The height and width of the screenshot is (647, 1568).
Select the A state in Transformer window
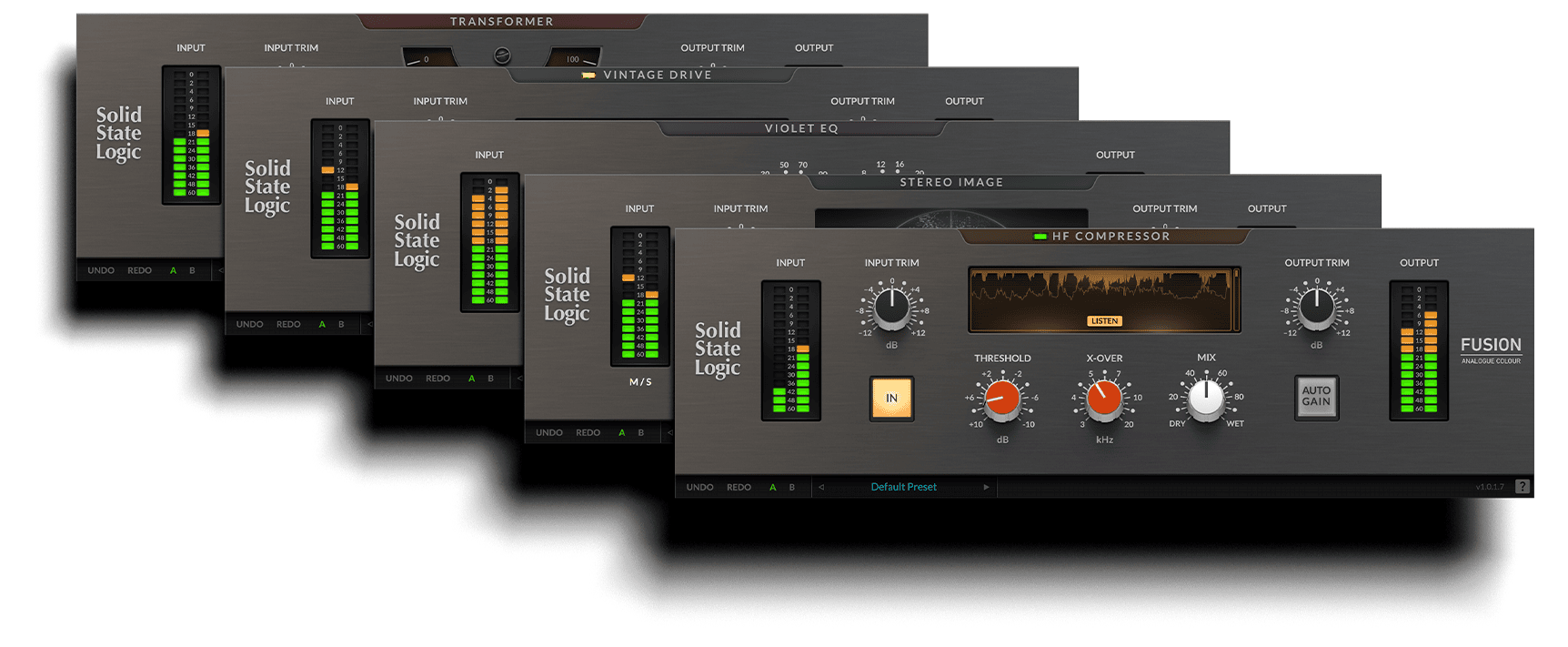pyautogui.click(x=173, y=270)
